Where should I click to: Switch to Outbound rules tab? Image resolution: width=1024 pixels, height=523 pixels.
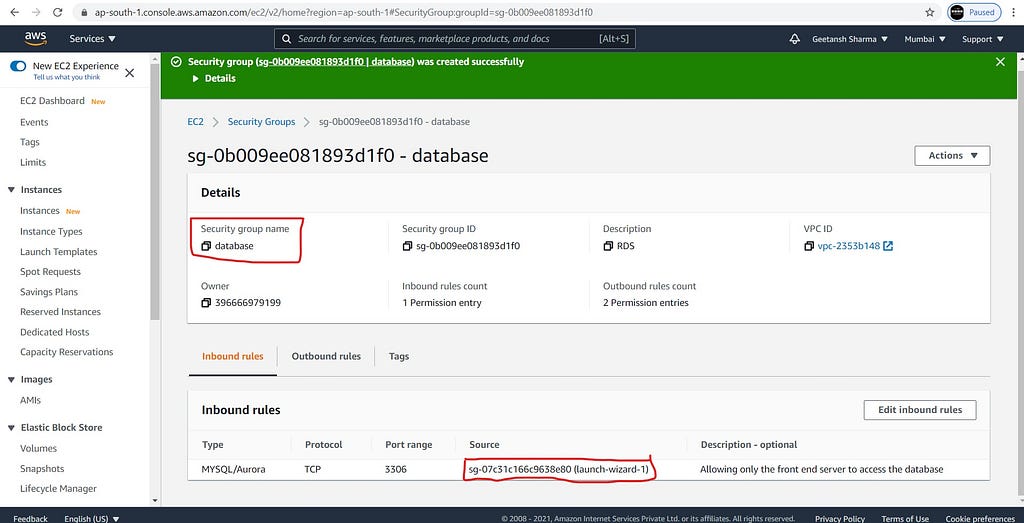(x=326, y=357)
